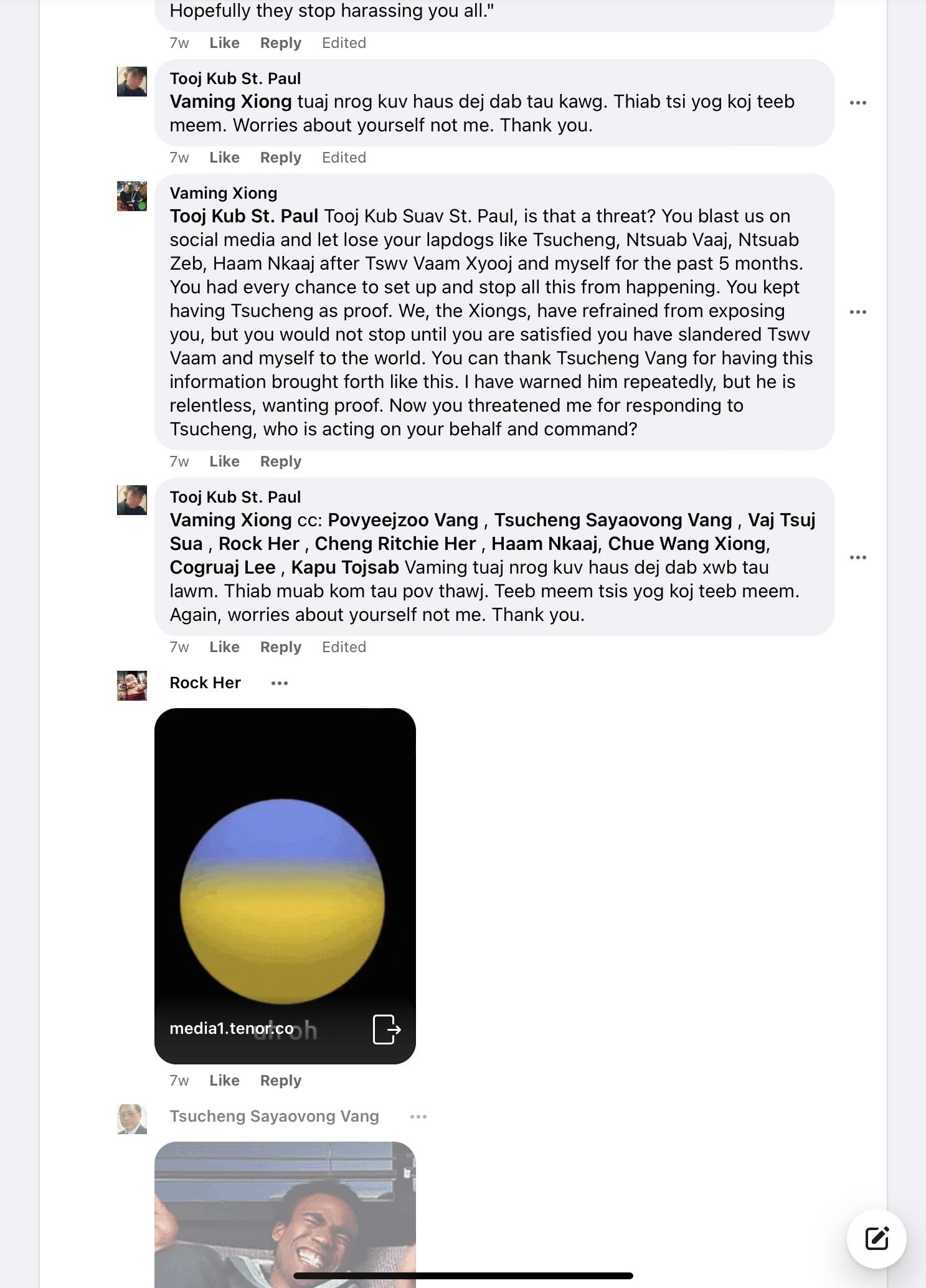Open Rock Her's profile avatar
This screenshot has width=926, height=1288.
(132, 686)
